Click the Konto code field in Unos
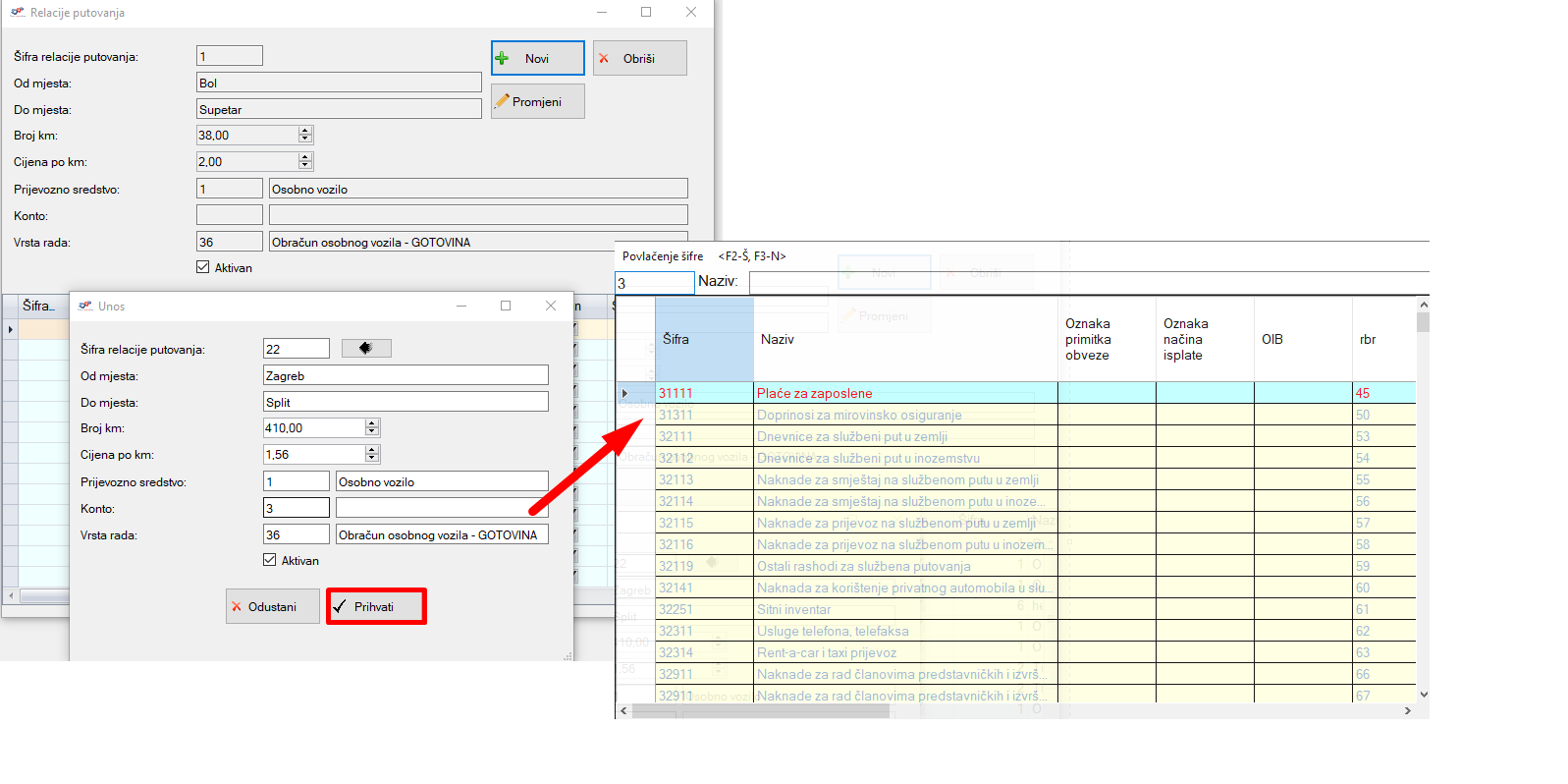This screenshot has height=784, width=1568. pyautogui.click(x=296, y=508)
